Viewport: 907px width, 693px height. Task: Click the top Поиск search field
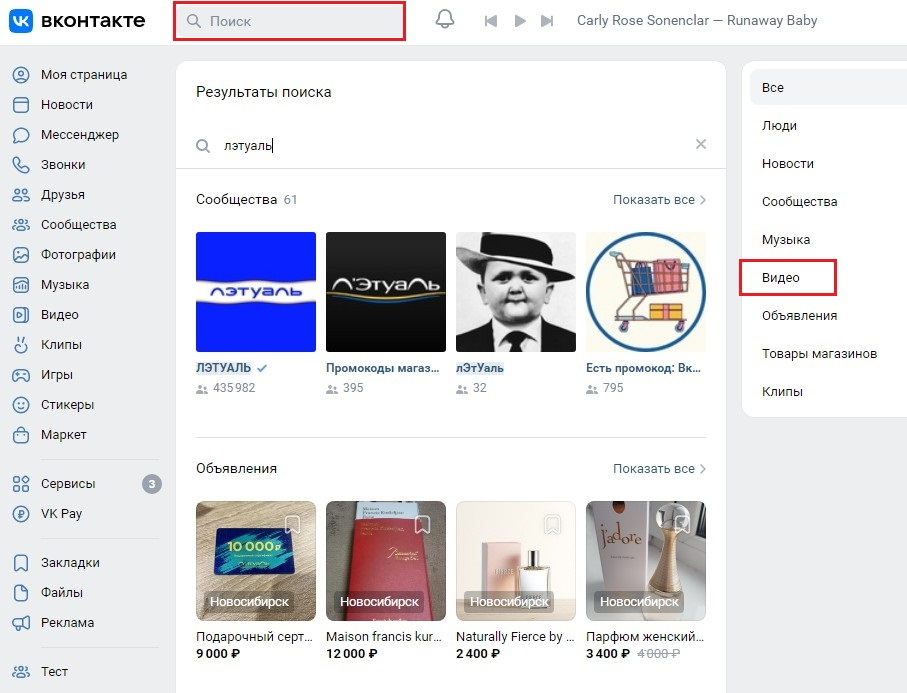tap(289, 21)
